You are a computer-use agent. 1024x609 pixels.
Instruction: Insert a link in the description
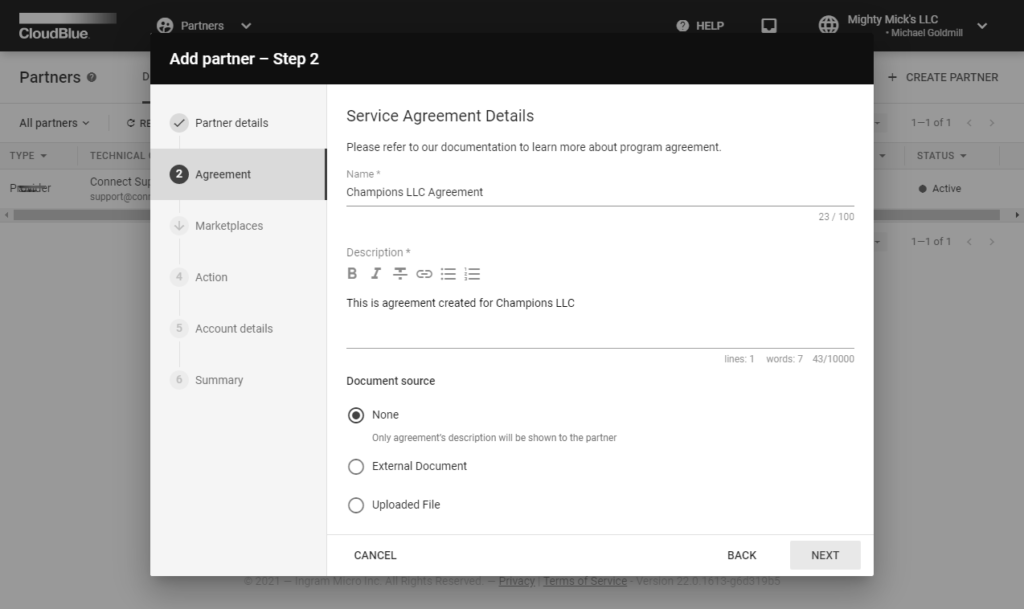(424, 274)
